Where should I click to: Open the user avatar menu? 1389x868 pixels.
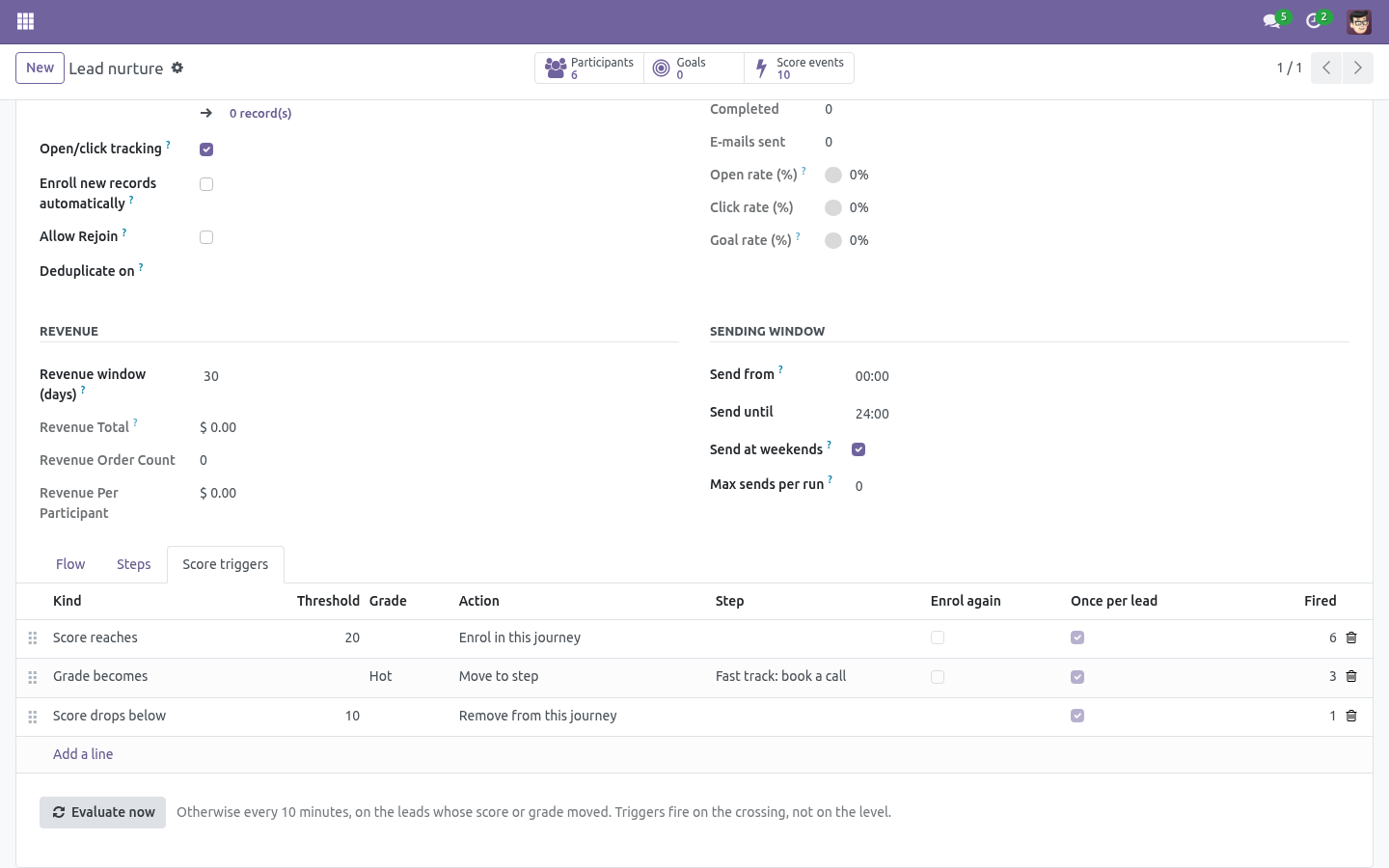click(1359, 21)
